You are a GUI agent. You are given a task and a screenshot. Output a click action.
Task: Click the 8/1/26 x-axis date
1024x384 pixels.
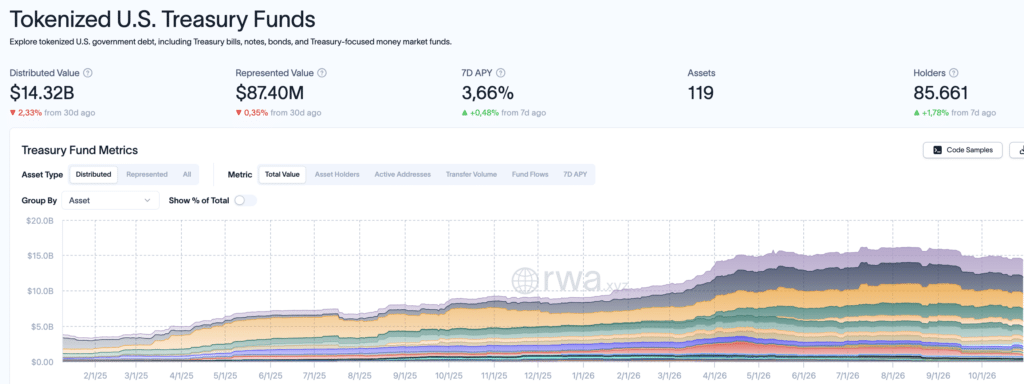tap(893, 376)
